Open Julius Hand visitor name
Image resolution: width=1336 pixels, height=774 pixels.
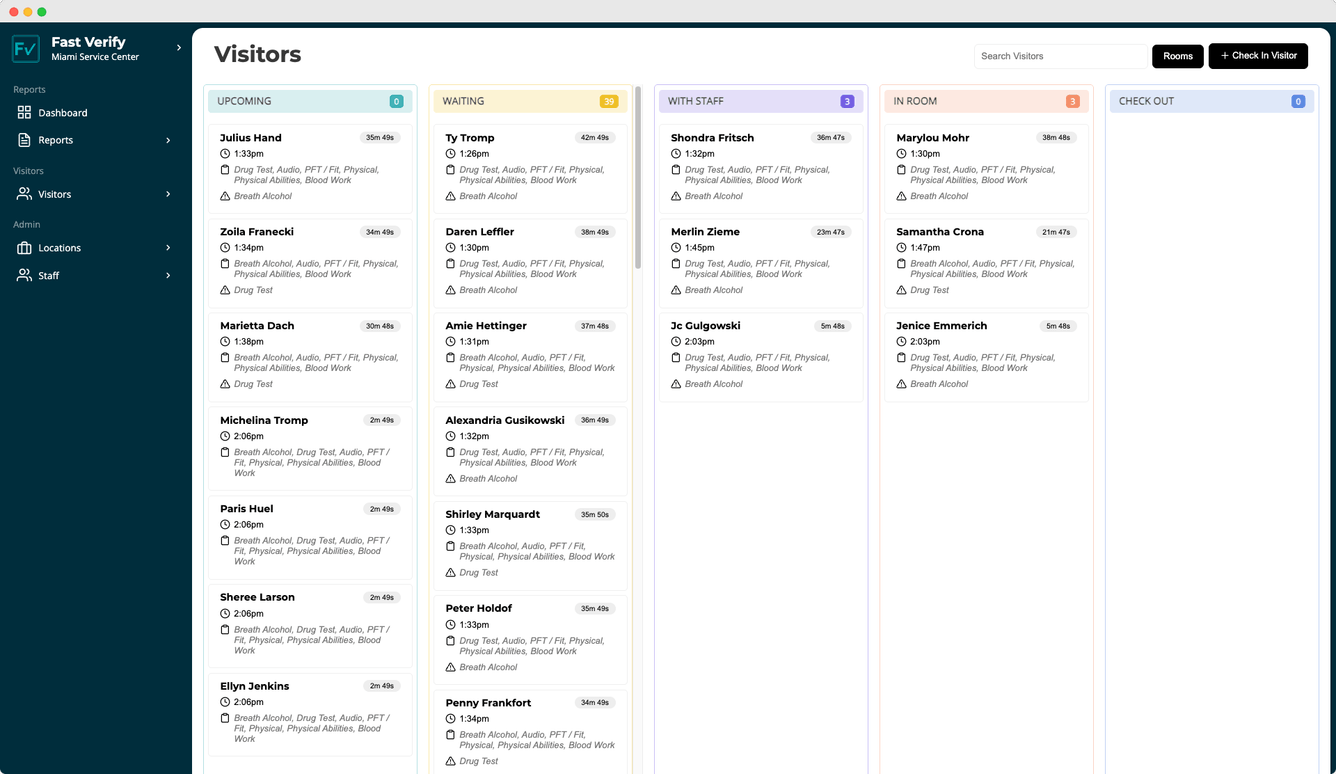pos(251,138)
